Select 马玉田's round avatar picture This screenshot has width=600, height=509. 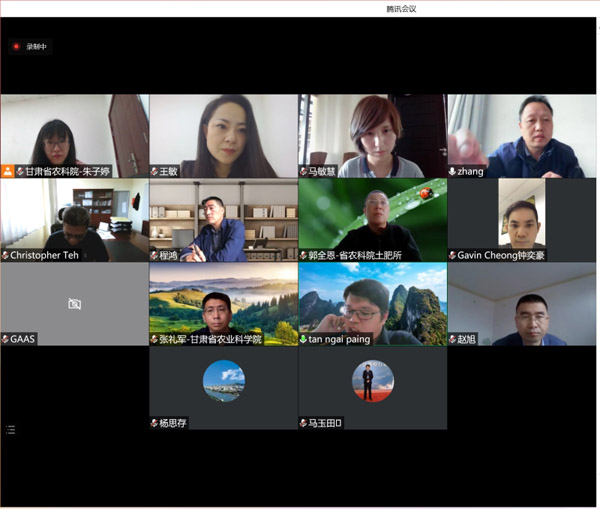pyautogui.click(x=372, y=380)
